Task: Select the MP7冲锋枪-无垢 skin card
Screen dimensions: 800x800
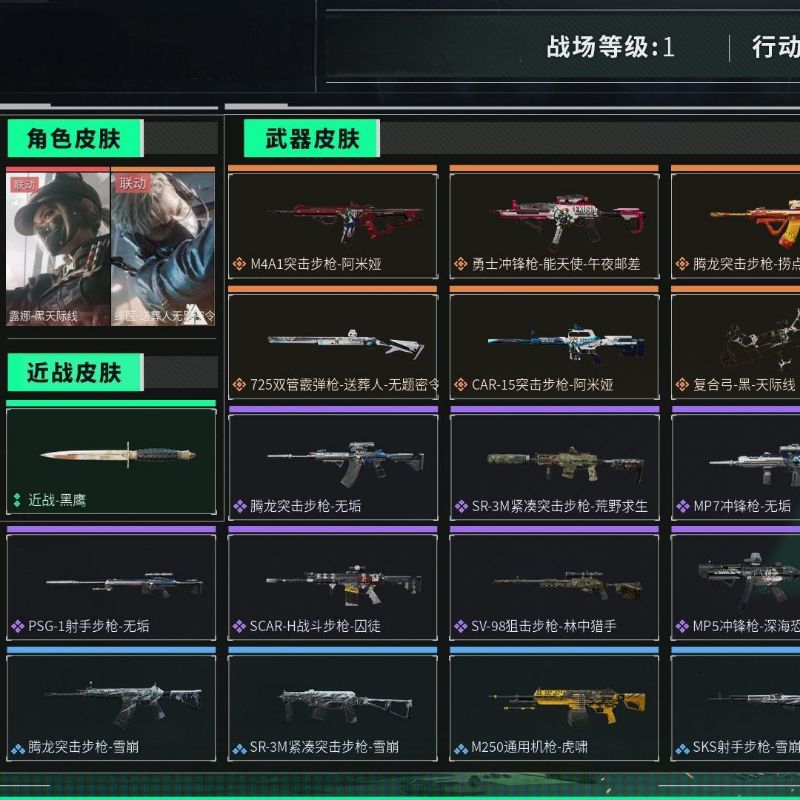Action: click(x=736, y=467)
